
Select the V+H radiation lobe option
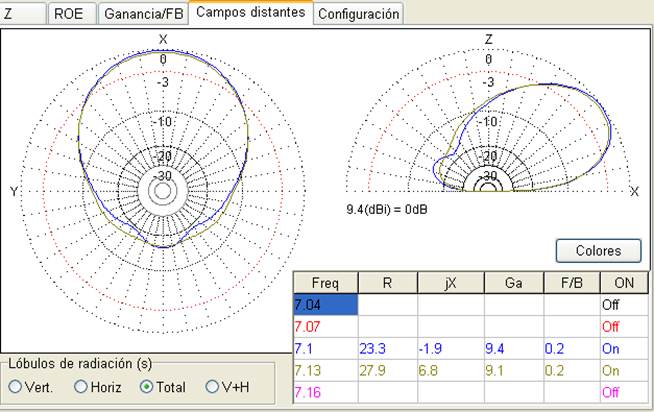click(x=212, y=386)
